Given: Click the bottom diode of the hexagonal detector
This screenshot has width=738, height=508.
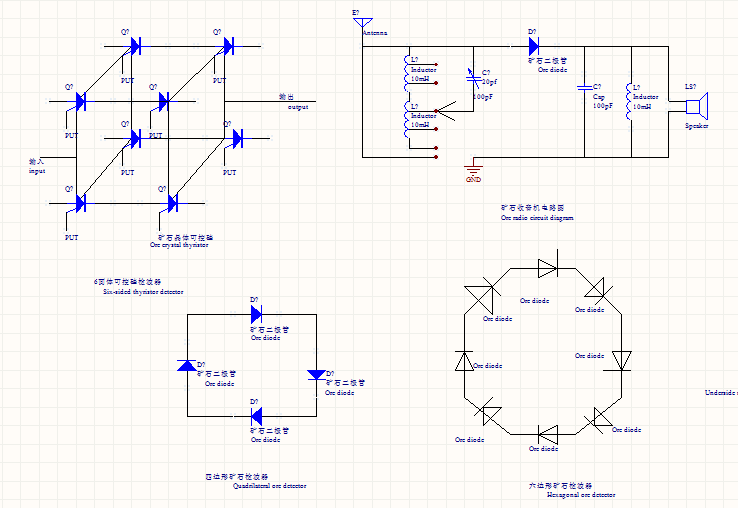Looking at the screenshot, I should pos(547,434).
